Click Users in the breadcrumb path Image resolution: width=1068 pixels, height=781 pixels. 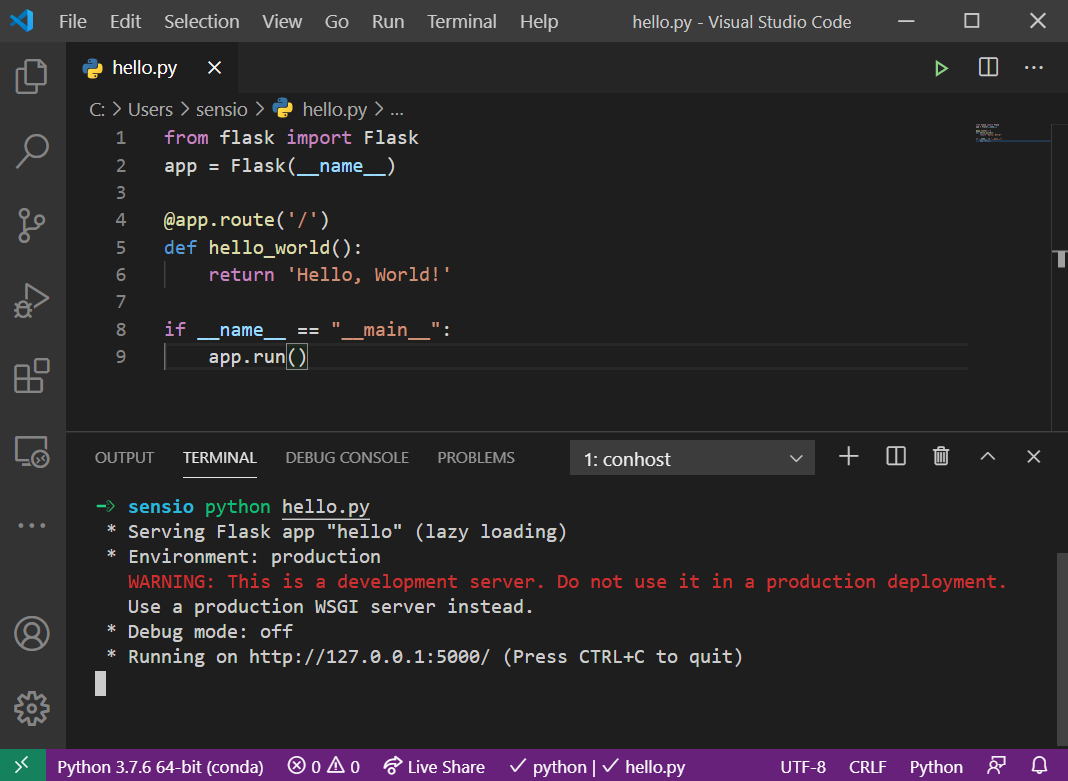pyautogui.click(x=151, y=110)
